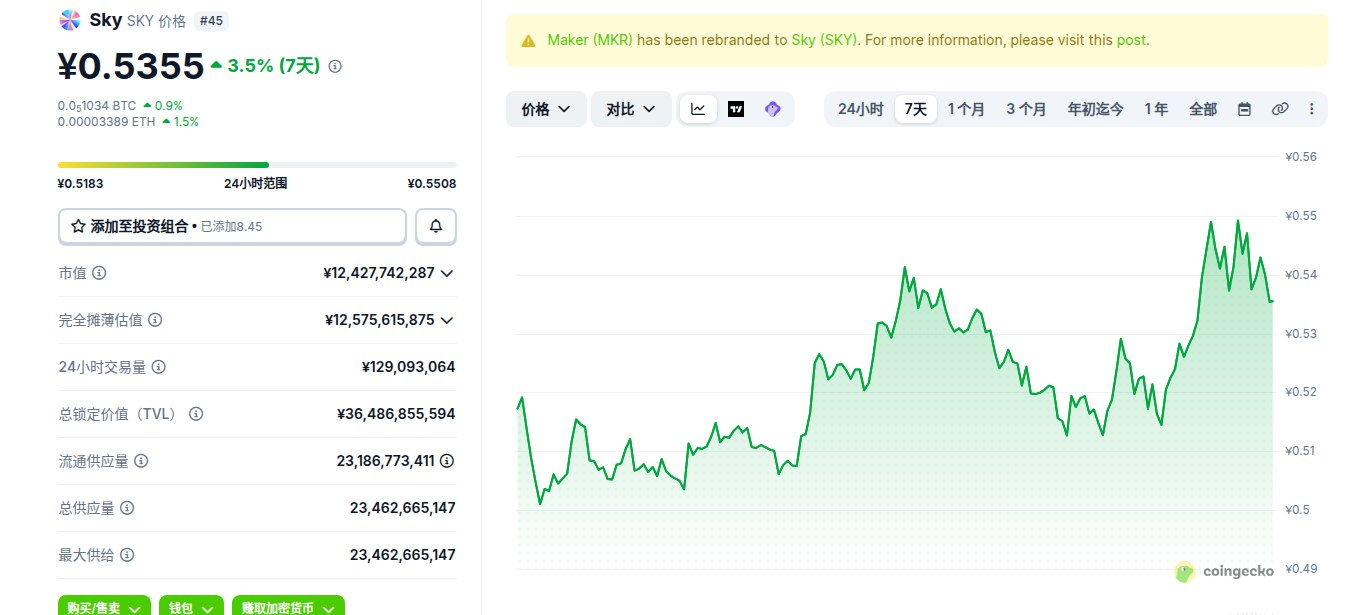Open info tooltip beside 24小时交易量
Viewport: 1360px width, 615px height.
158,367
